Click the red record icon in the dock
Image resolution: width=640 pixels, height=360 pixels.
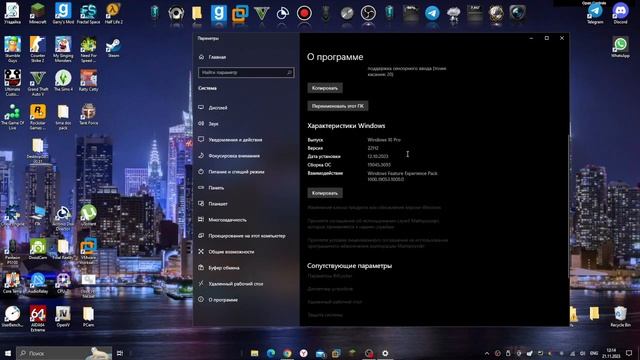[304, 13]
